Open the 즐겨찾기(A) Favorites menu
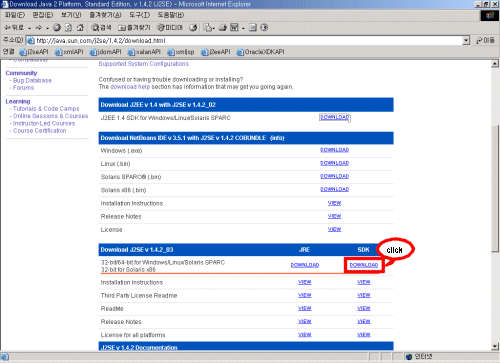 105,15
